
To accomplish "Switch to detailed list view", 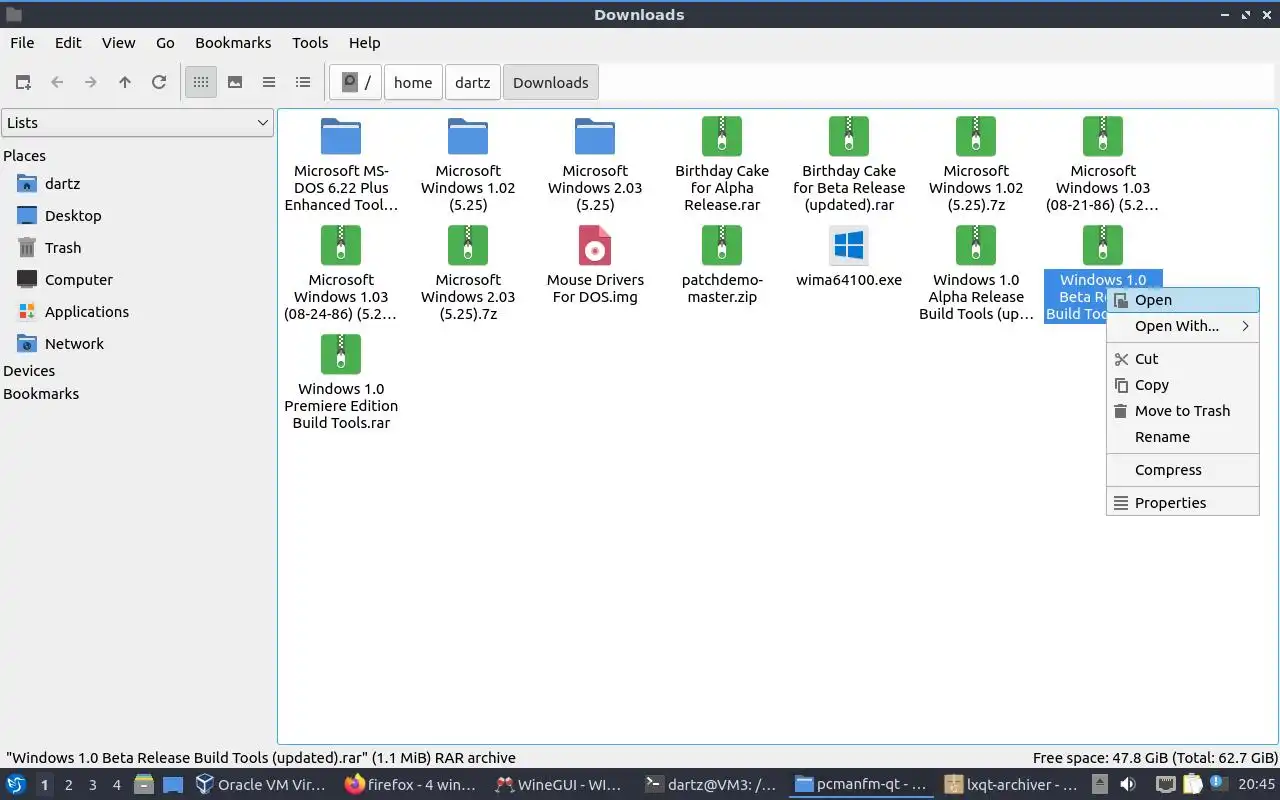I will click(x=303, y=82).
